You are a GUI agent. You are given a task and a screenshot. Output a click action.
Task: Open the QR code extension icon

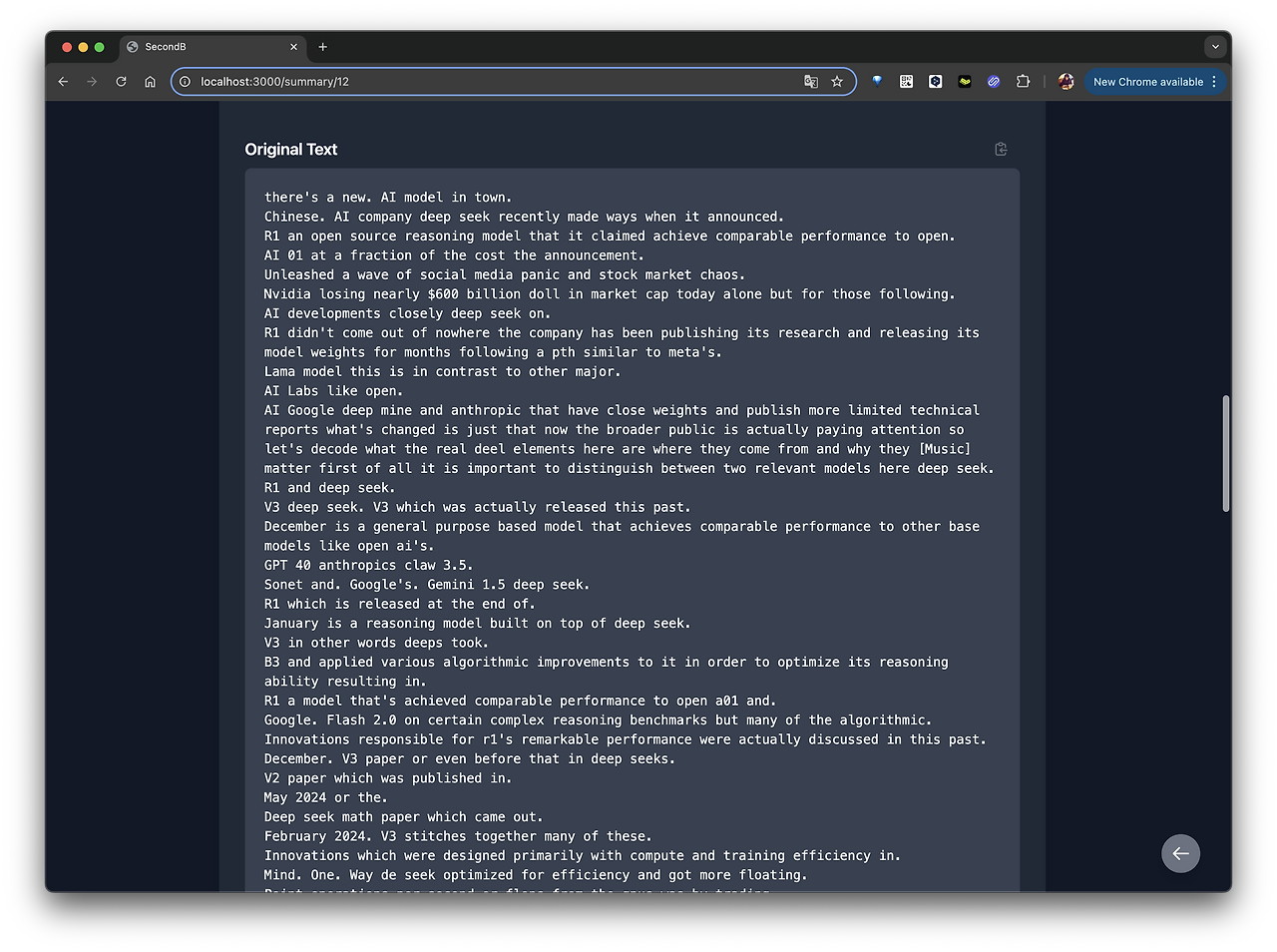click(906, 82)
